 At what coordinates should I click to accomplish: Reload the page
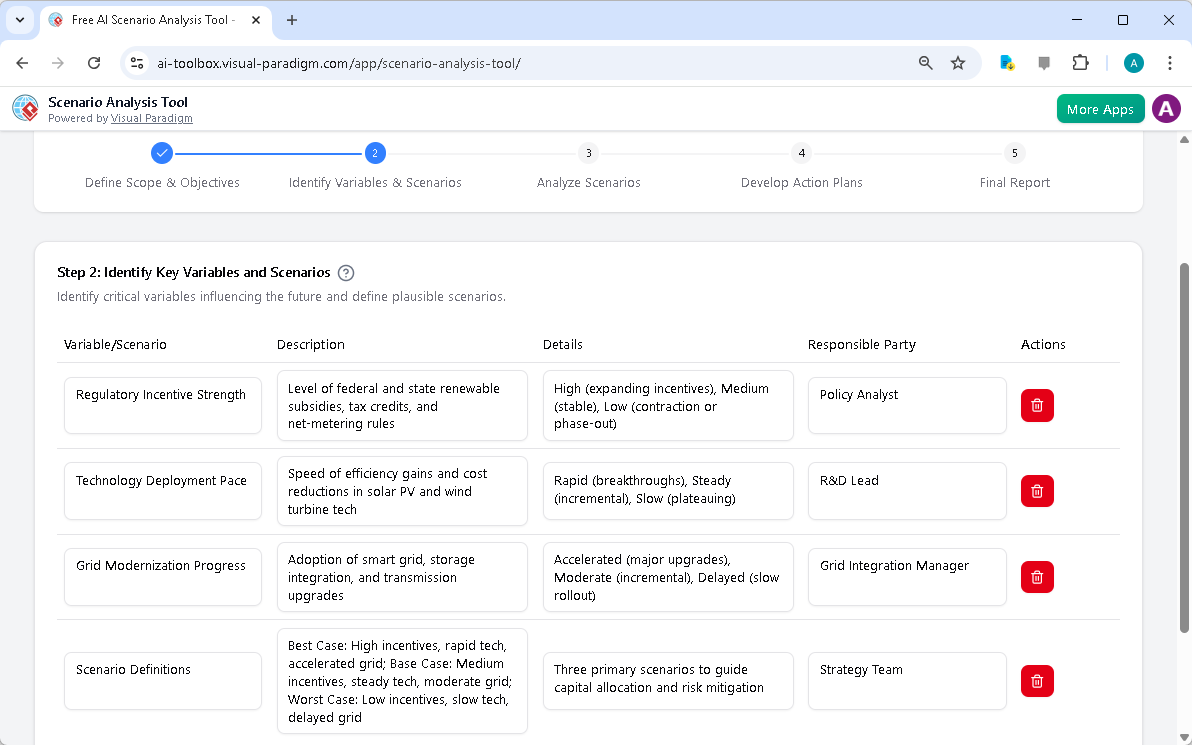click(94, 62)
